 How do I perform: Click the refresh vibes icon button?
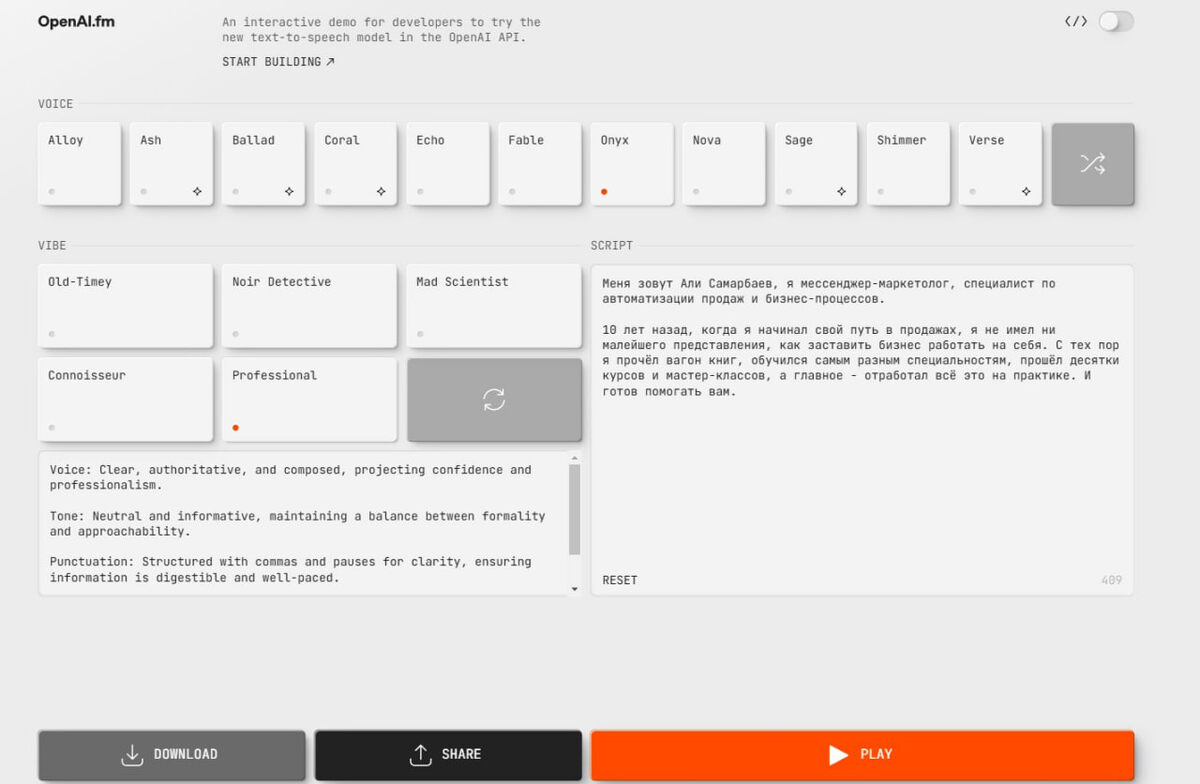(x=494, y=400)
